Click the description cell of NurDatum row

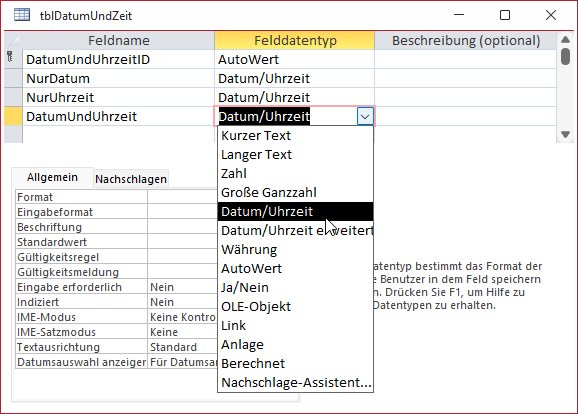466,79
